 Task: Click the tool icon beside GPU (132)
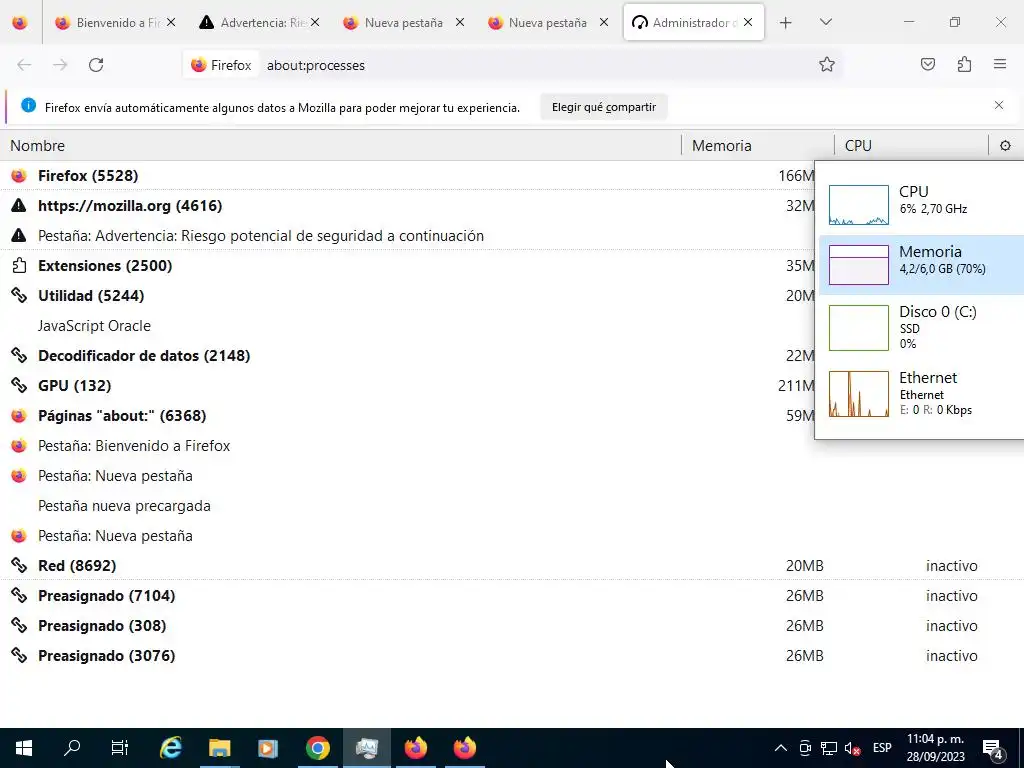pyautogui.click(x=19, y=385)
